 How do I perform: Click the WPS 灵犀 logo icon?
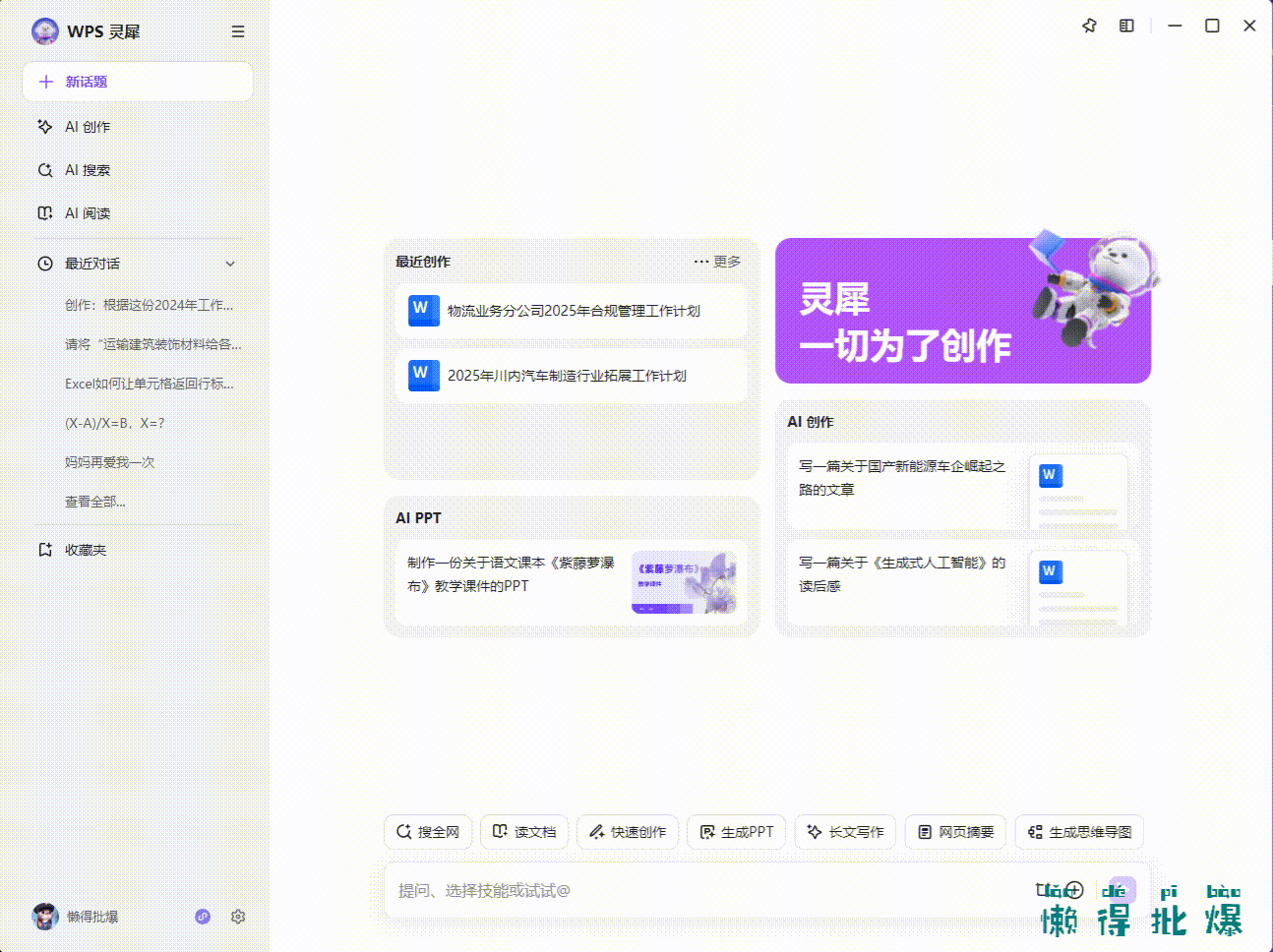(x=45, y=31)
